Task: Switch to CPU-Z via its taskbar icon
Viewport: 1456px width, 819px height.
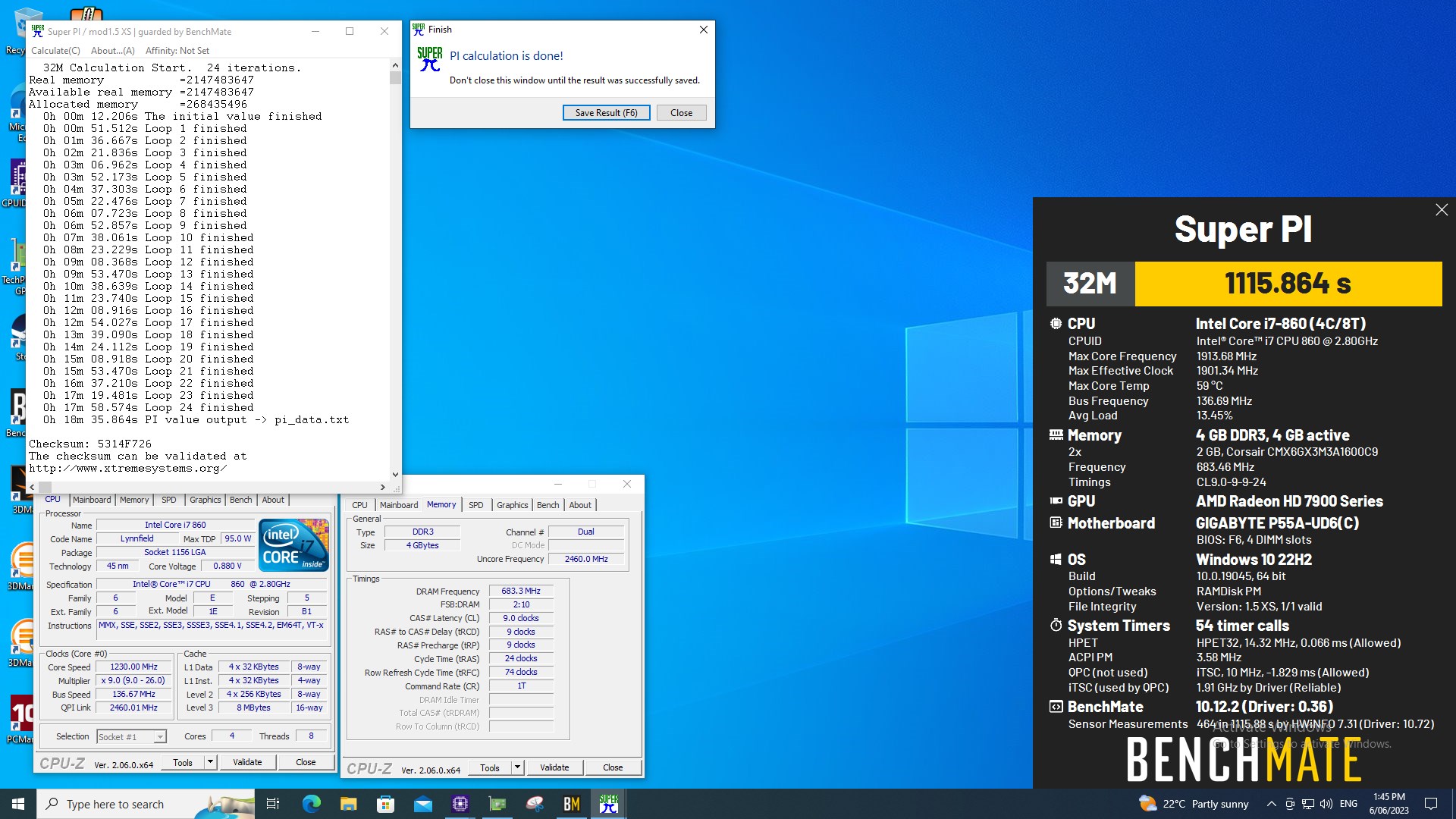Action: [460, 804]
